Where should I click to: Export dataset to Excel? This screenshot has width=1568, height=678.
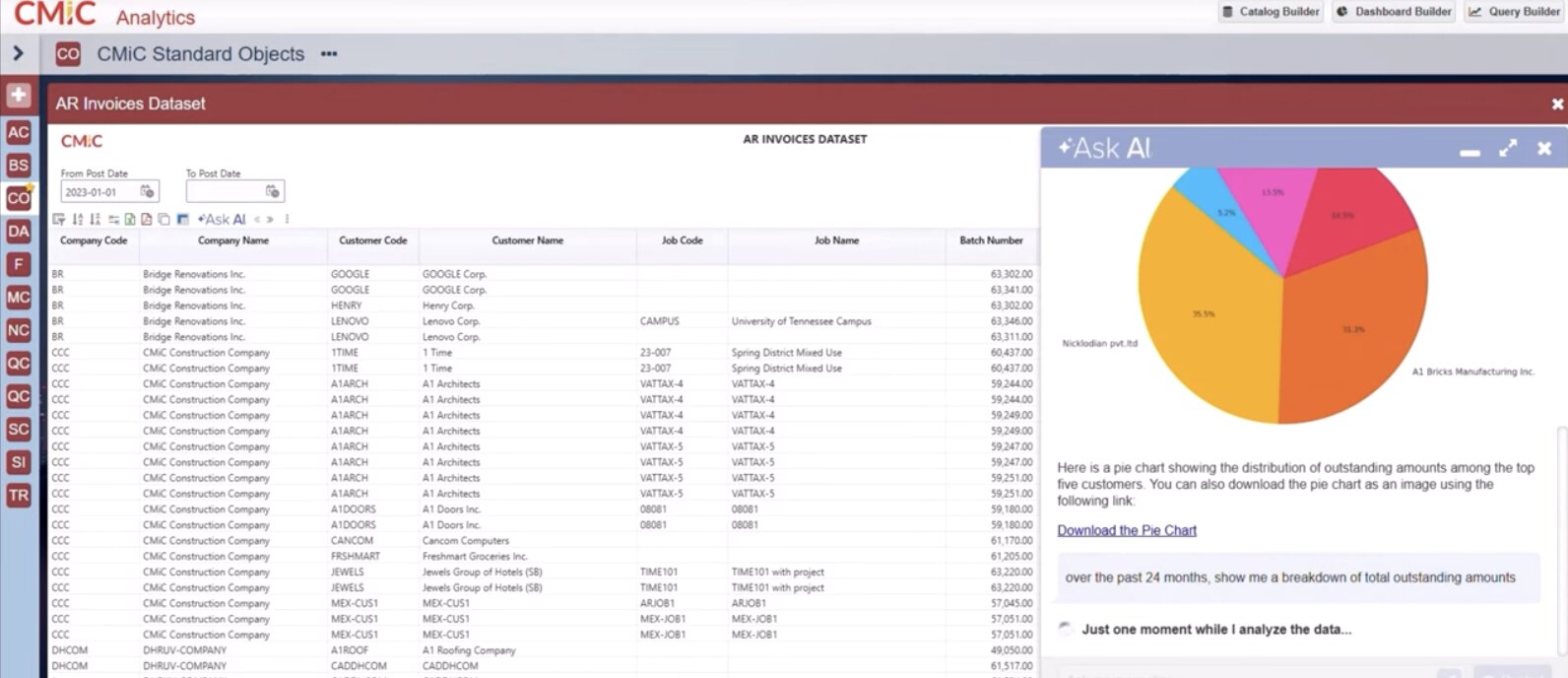click(130, 219)
